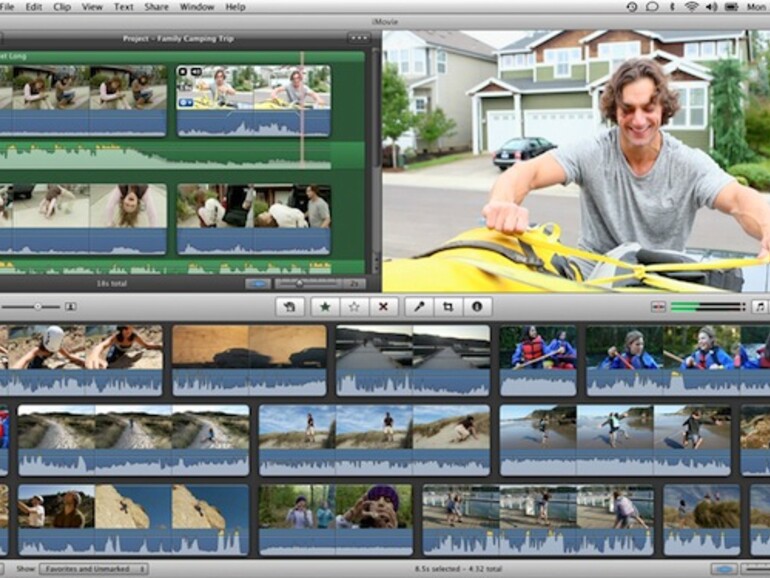Open the Clip menu
The width and height of the screenshot is (770, 578).
(62, 7)
